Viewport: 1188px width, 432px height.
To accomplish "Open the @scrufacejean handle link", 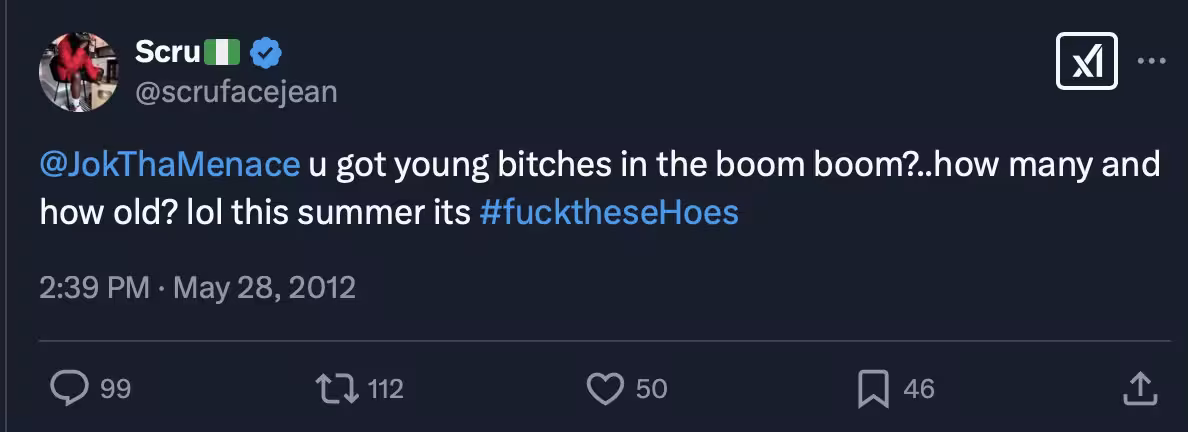I will 236,92.
